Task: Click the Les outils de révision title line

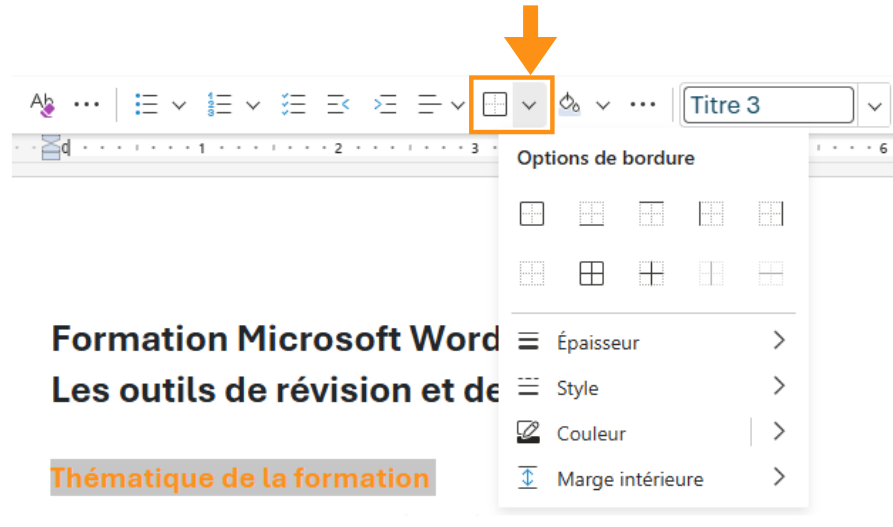Action: [x=275, y=390]
